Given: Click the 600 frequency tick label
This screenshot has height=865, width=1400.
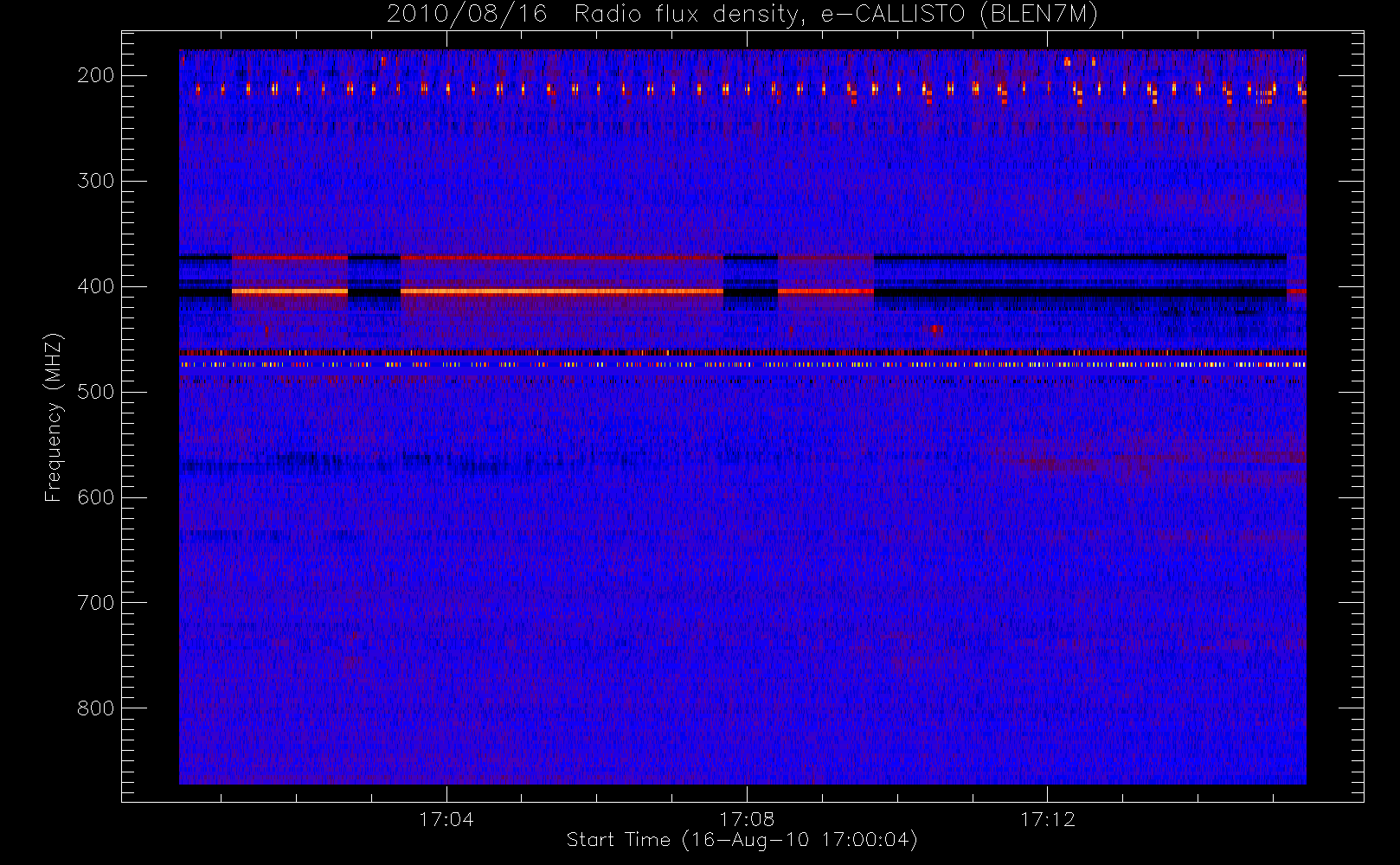Looking at the screenshot, I should (x=95, y=497).
